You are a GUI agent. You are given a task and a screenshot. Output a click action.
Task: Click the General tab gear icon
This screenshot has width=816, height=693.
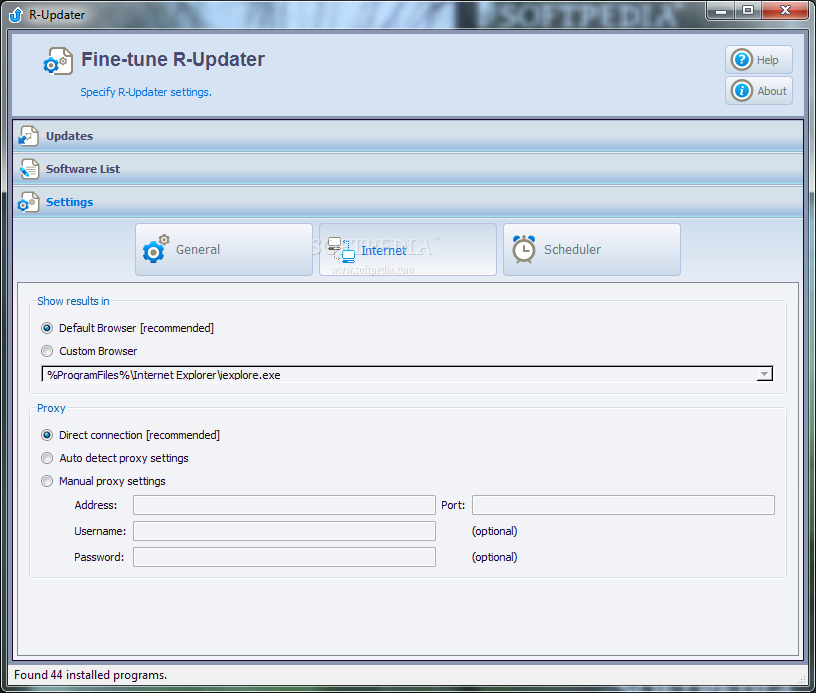coord(156,249)
